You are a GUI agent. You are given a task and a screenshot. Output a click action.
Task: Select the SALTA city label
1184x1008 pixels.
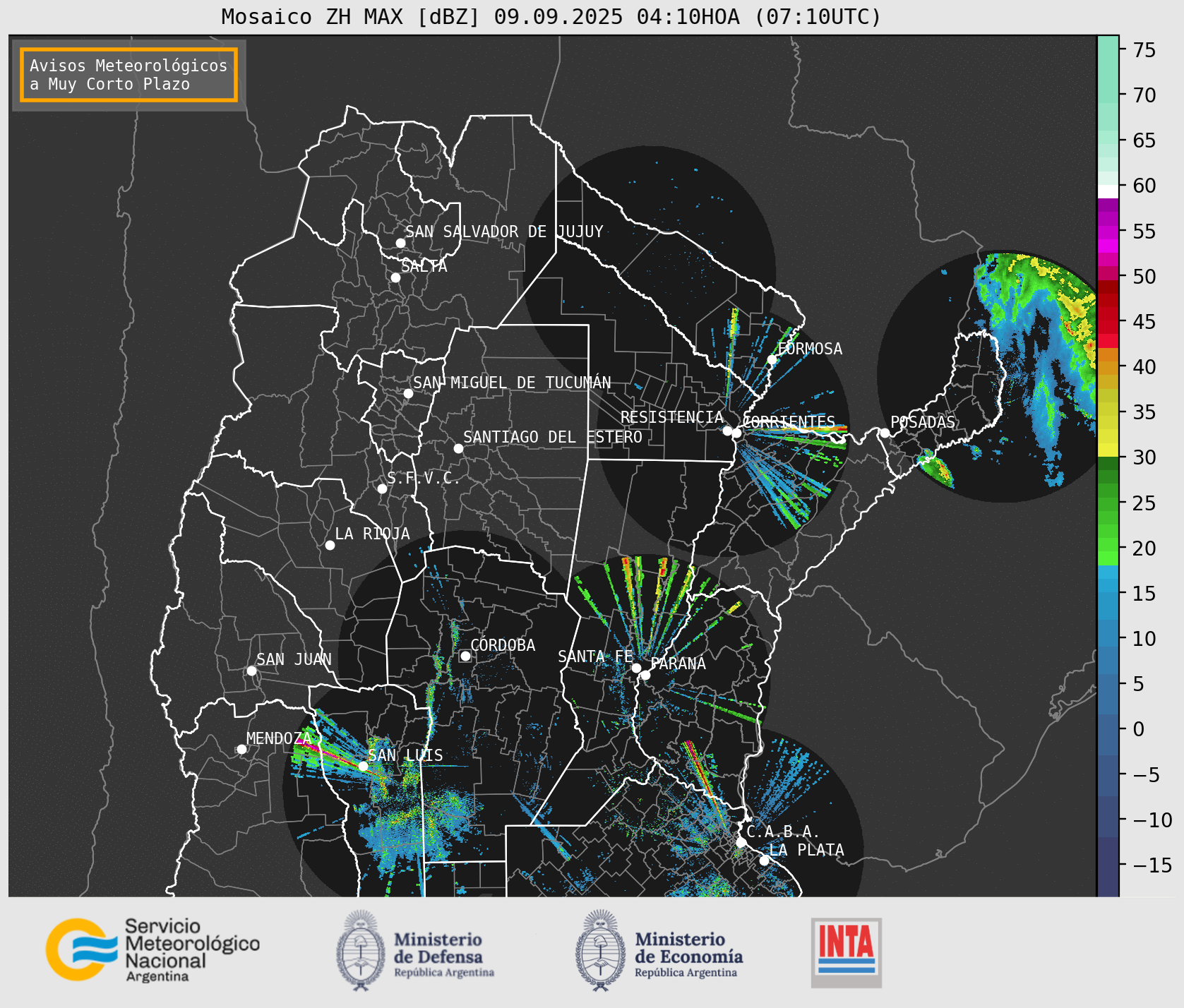pos(424,266)
